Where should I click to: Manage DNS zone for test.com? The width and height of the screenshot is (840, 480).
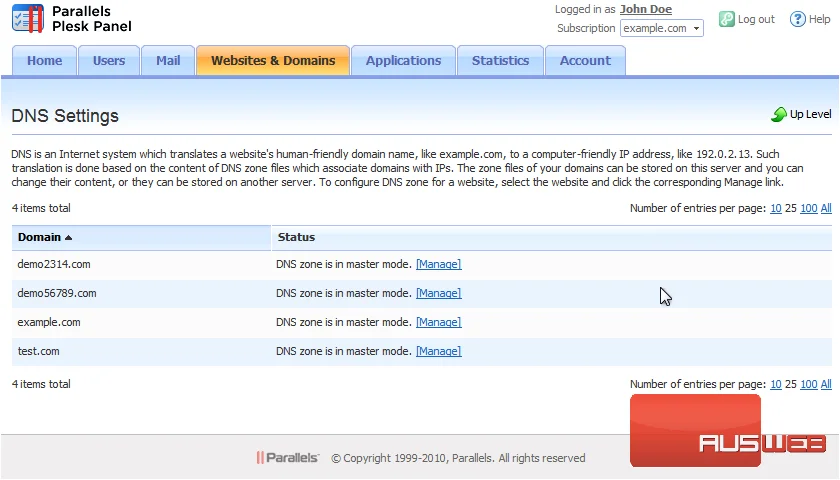(439, 351)
